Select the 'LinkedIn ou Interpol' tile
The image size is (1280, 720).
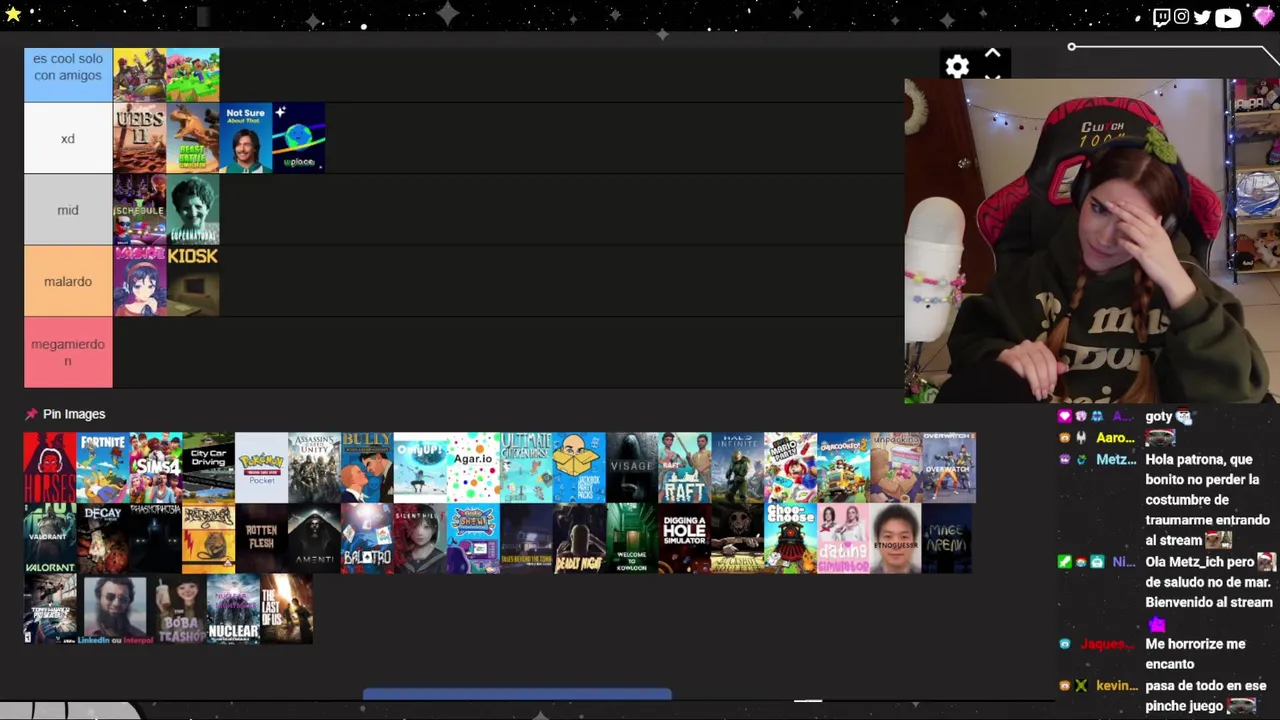click(116, 609)
